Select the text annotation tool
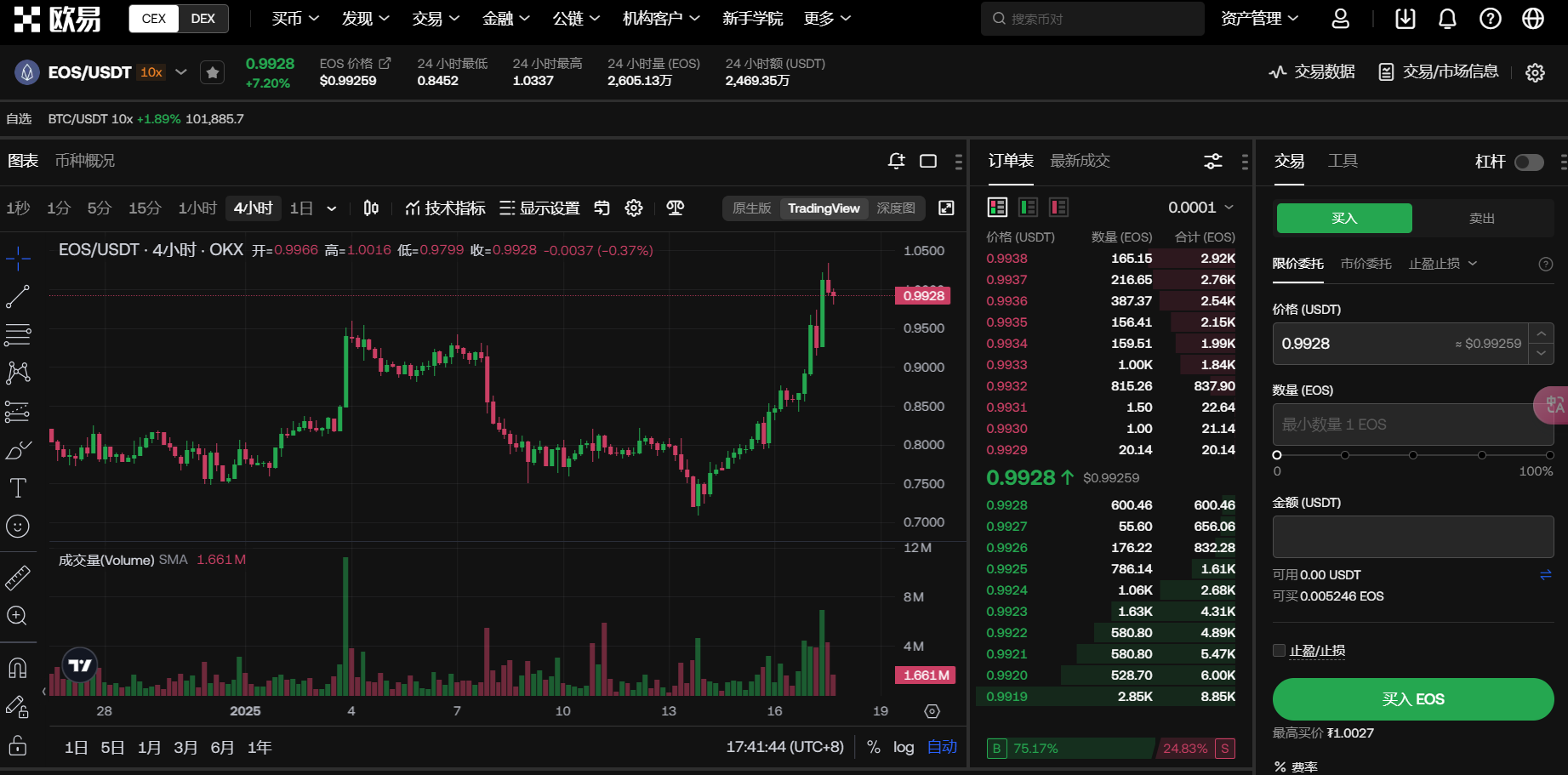The image size is (1568, 775). tap(18, 487)
